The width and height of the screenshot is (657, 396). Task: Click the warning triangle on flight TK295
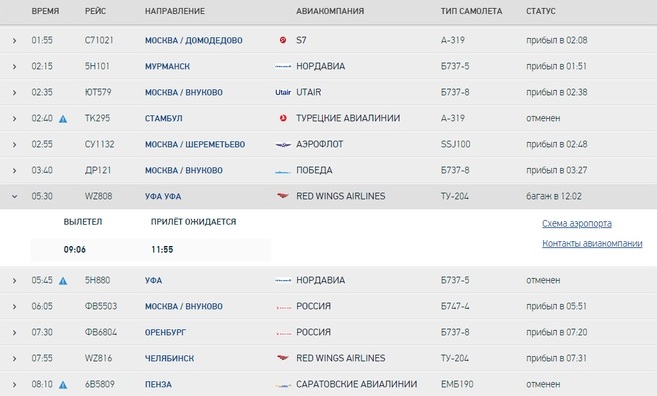click(63, 119)
